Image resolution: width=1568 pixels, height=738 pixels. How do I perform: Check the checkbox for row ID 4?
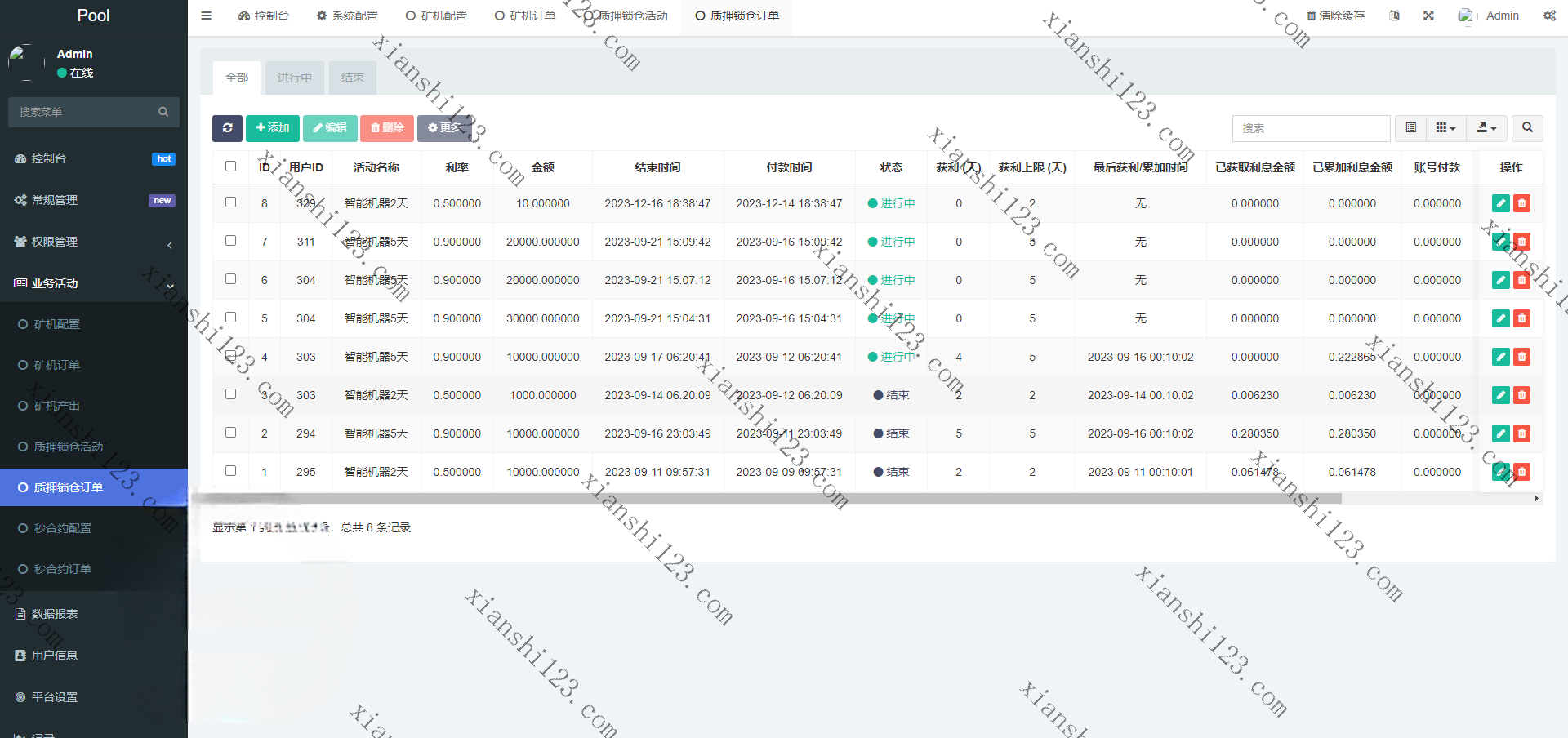click(230, 356)
